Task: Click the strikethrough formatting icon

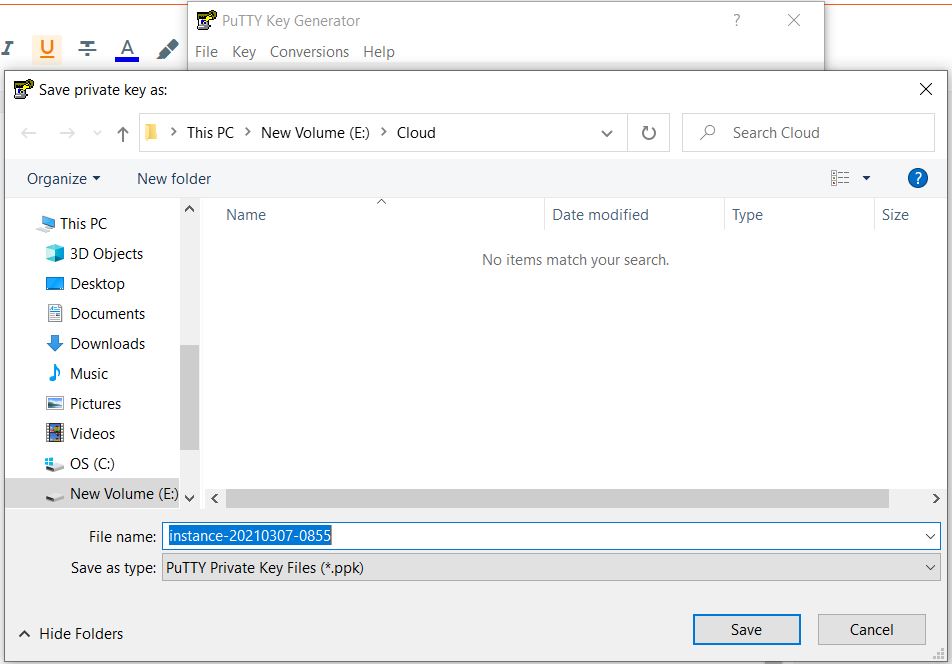Action: pos(86,47)
